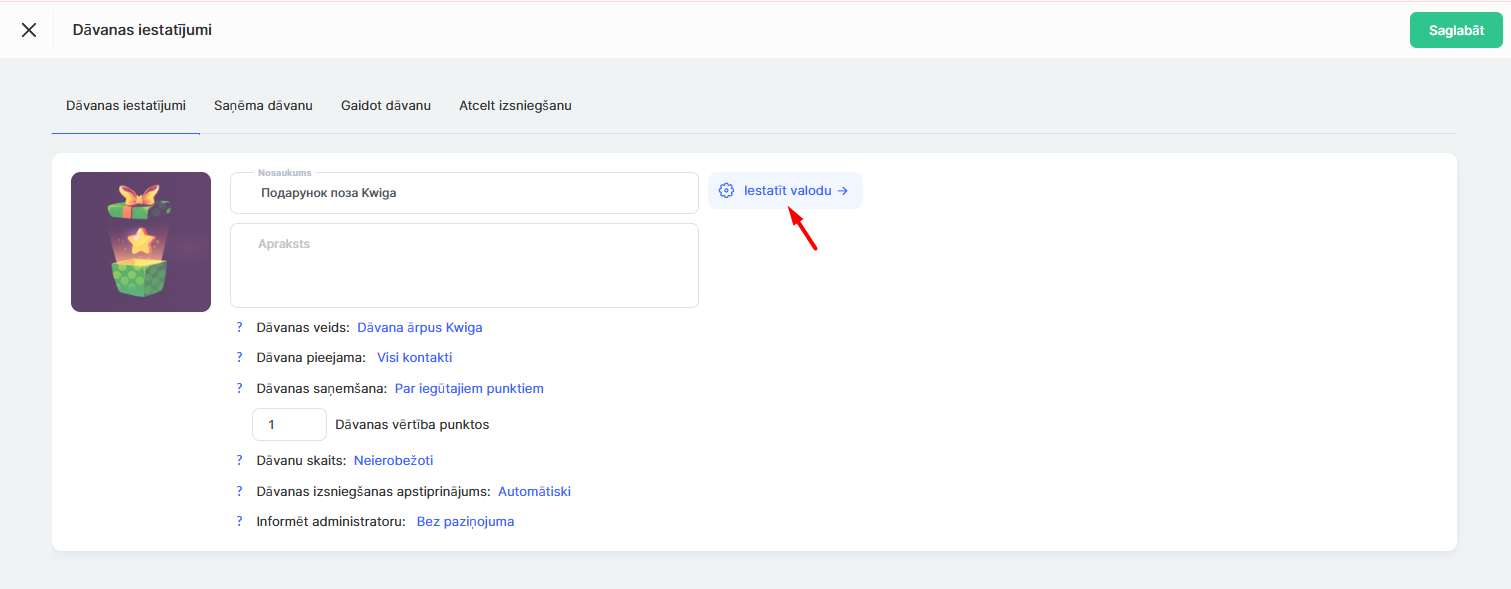Change gift type Dāvana ārpus Kwiga
The image size is (1511, 589).
coord(420,327)
